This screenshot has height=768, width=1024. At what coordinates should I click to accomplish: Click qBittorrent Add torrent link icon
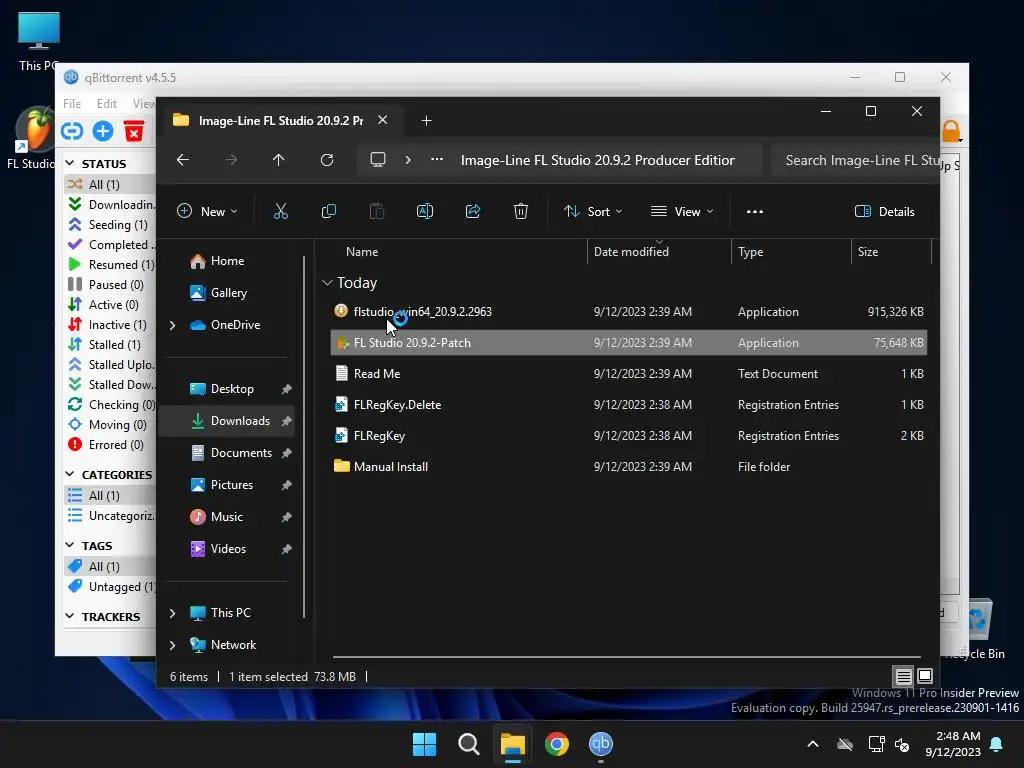coord(72,131)
